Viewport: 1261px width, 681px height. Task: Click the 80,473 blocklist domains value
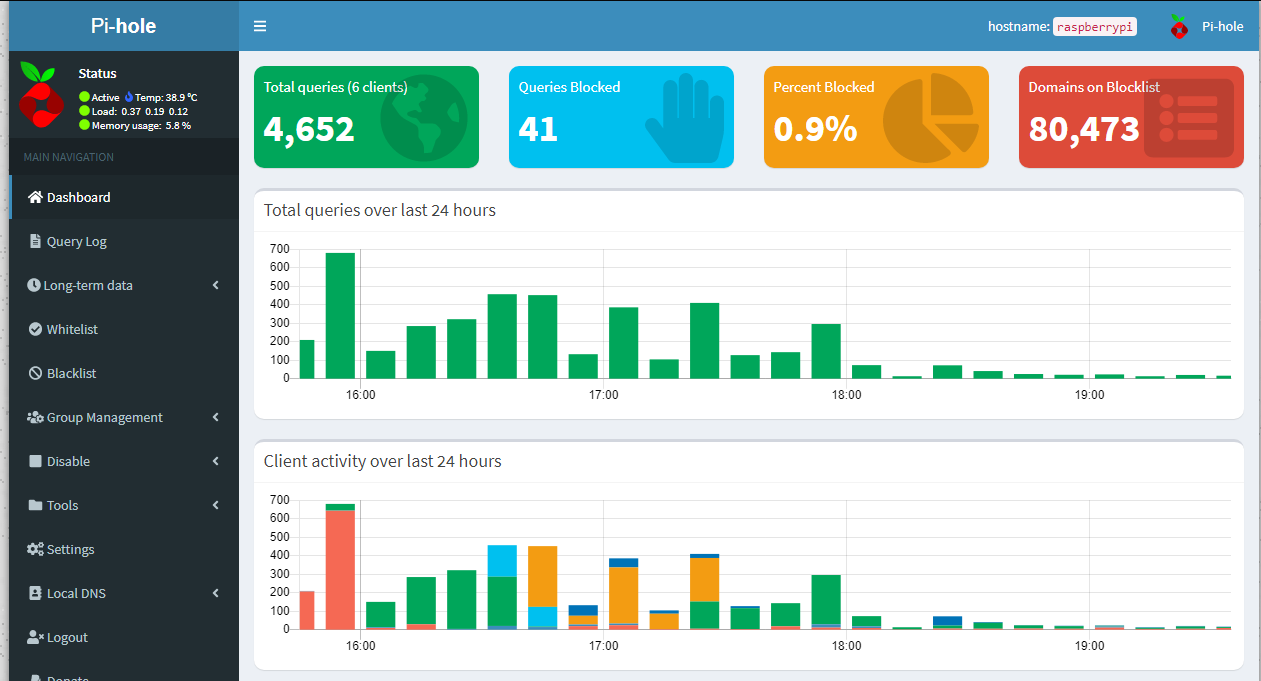coord(1084,129)
